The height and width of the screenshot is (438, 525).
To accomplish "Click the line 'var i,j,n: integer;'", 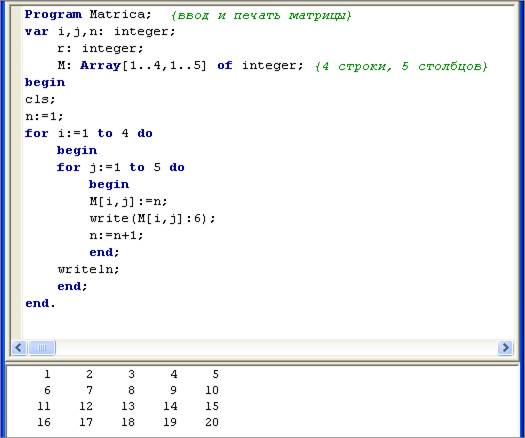I will pyautogui.click(x=100, y=32).
